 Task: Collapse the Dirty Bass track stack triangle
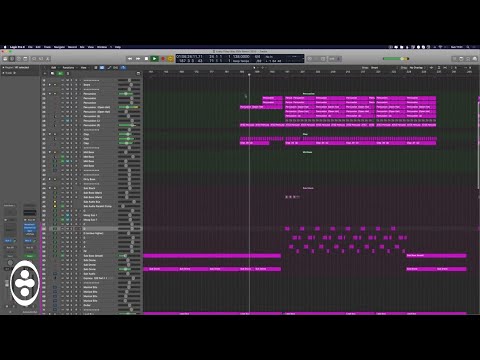[x=50, y=179]
